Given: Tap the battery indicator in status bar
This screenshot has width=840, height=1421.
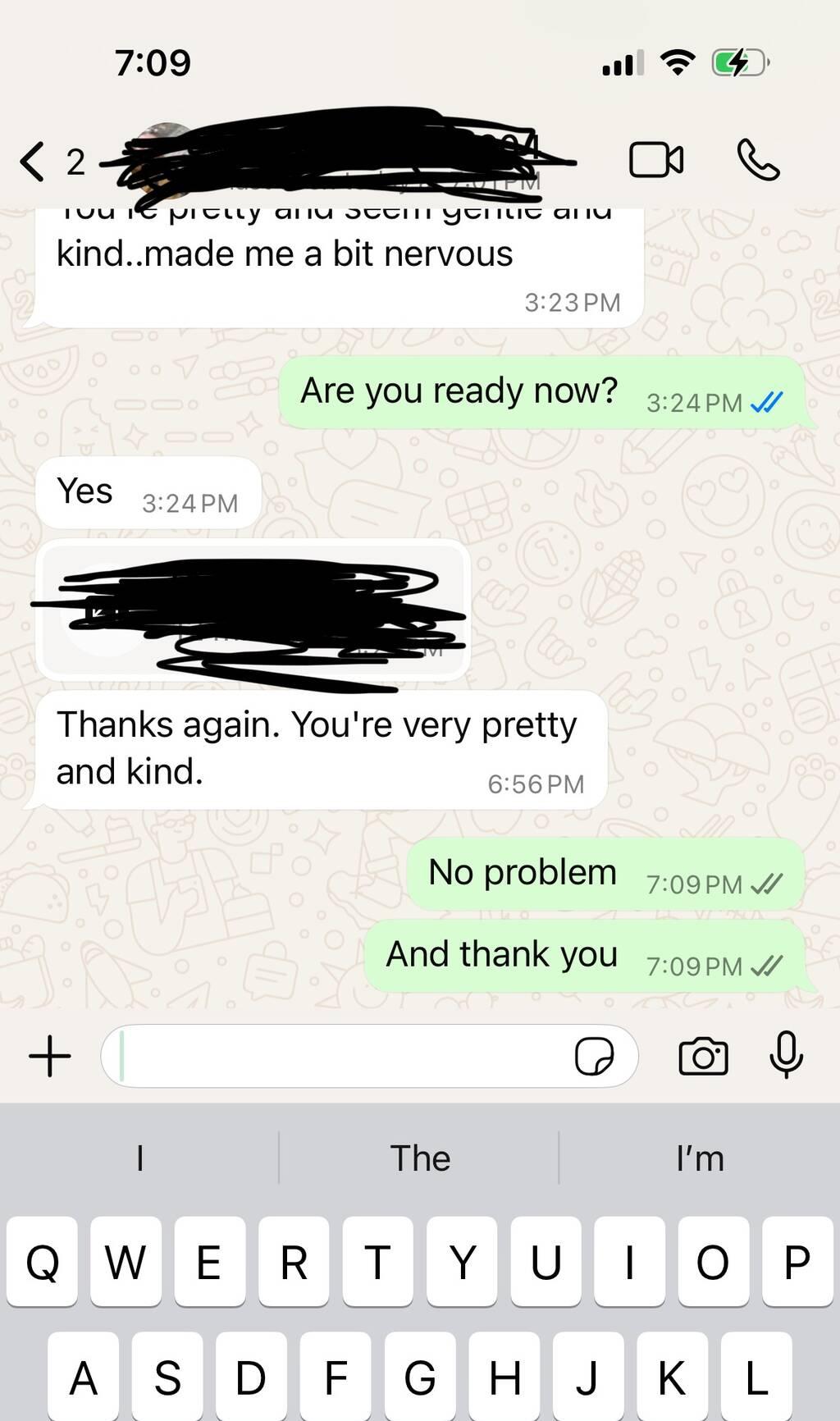Looking at the screenshot, I should click(740, 62).
